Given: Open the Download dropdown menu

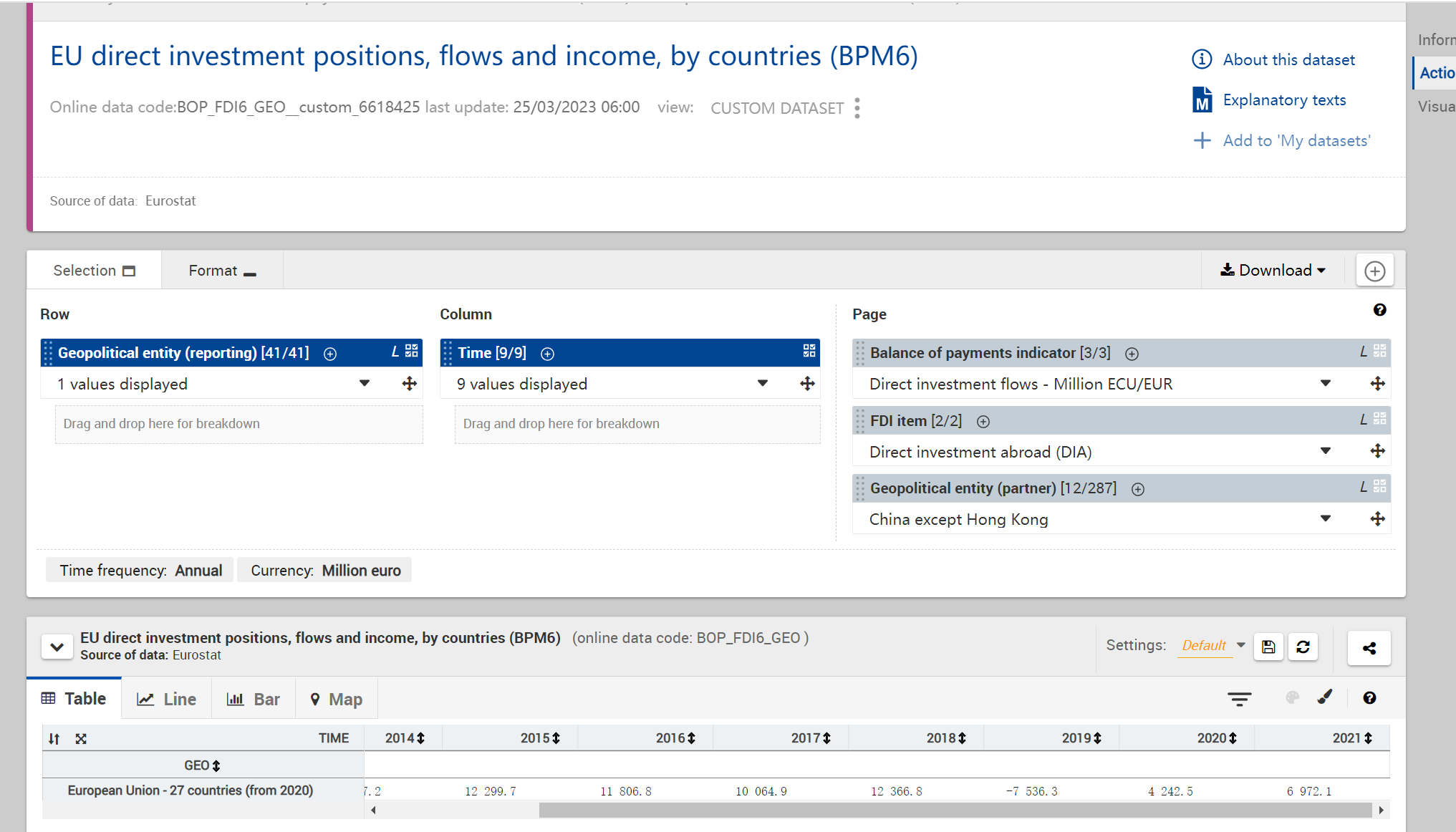Looking at the screenshot, I should 1273,270.
